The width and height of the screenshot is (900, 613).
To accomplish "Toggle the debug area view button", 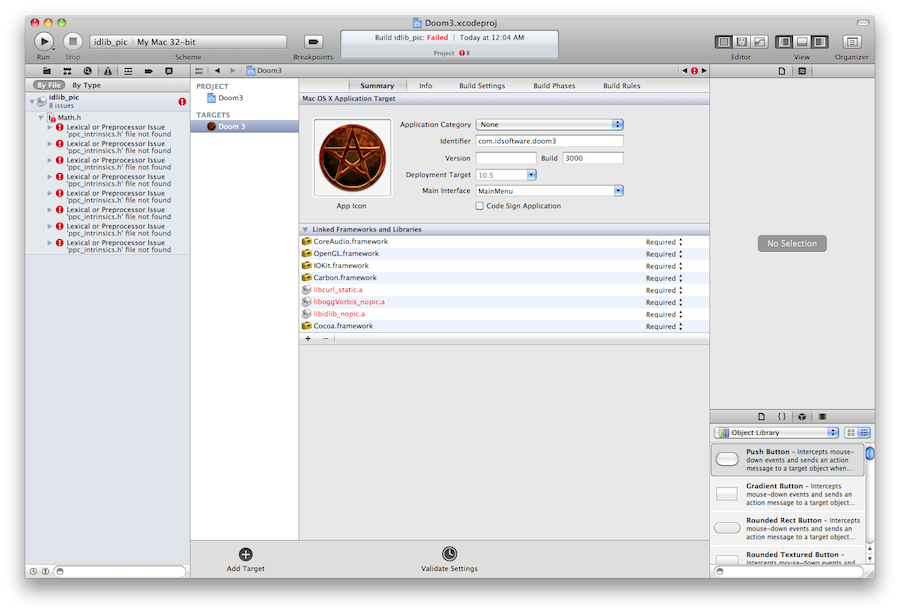I will (x=802, y=41).
